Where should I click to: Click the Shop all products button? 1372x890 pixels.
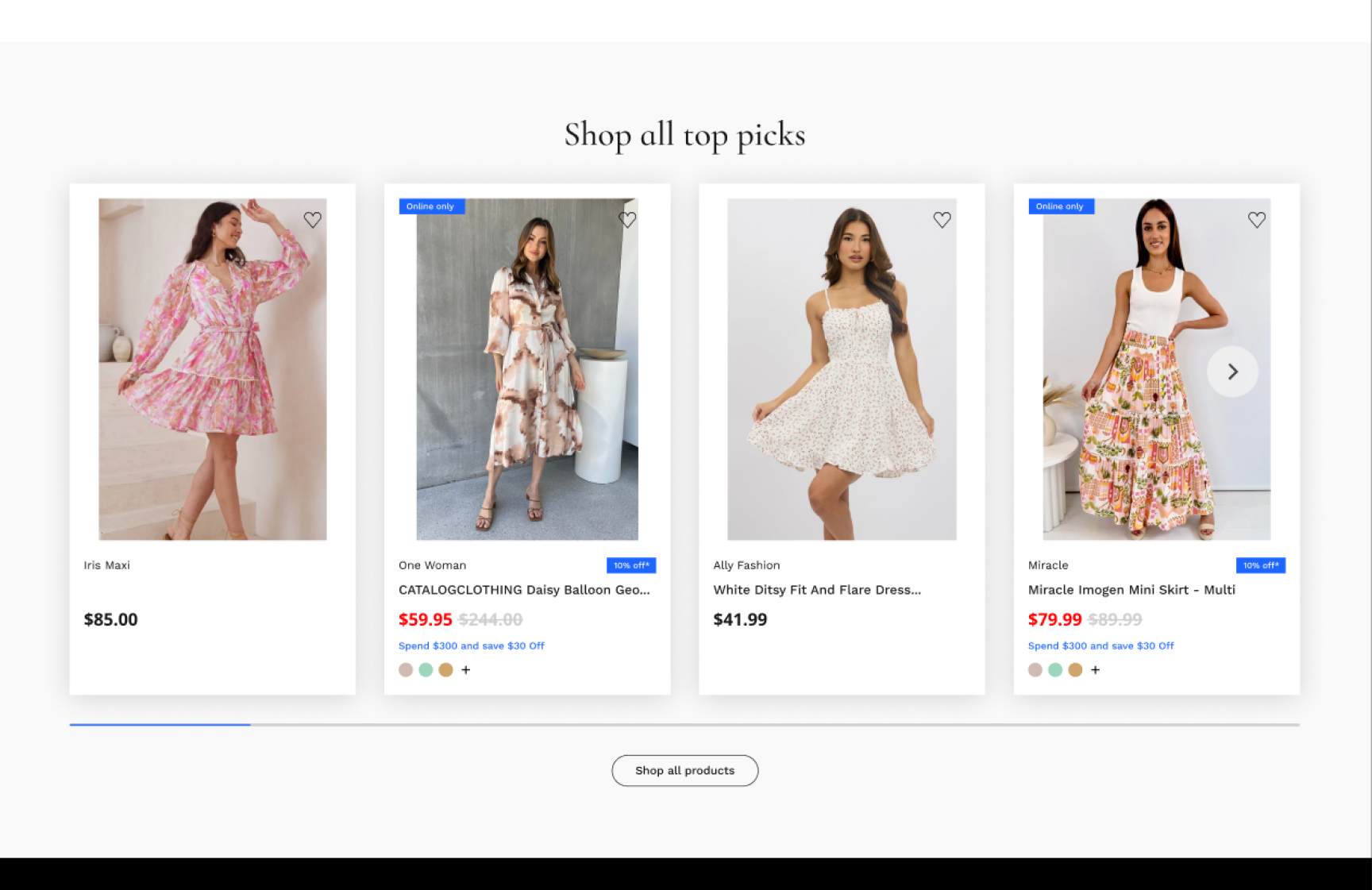click(x=685, y=771)
